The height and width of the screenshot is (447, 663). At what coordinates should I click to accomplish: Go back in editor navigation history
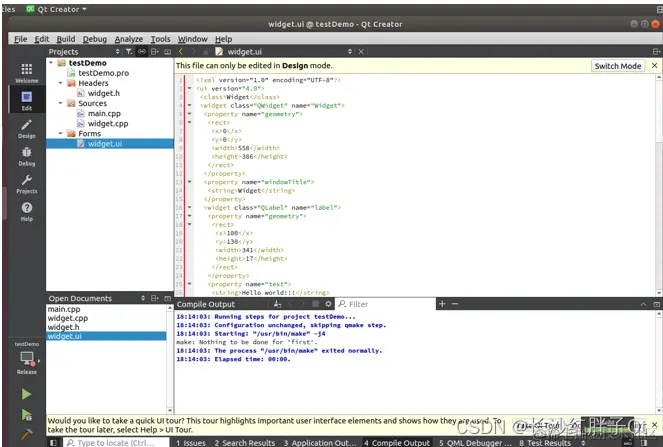[181, 52]
